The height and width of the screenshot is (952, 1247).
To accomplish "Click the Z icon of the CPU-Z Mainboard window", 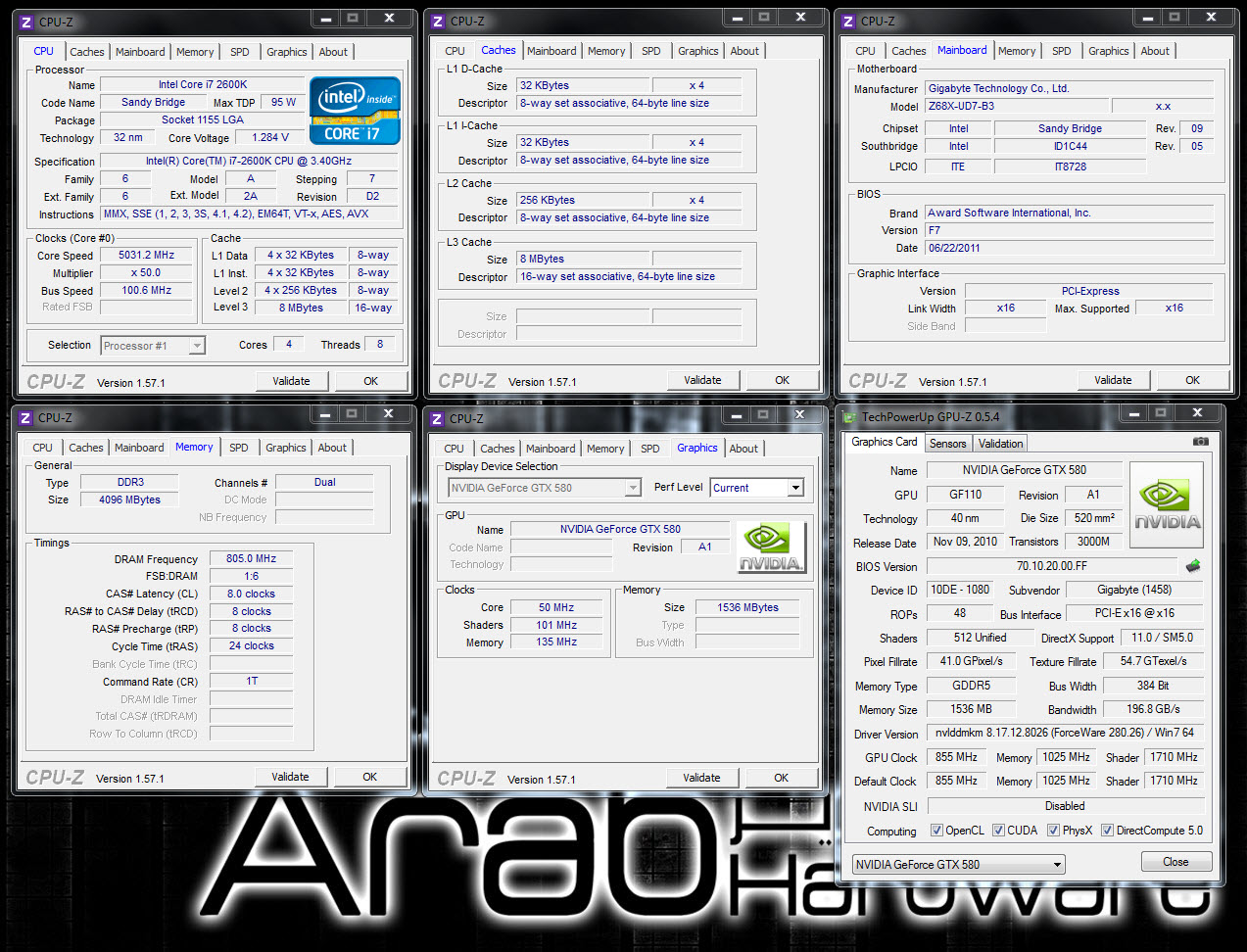I will tap(848, 21).
